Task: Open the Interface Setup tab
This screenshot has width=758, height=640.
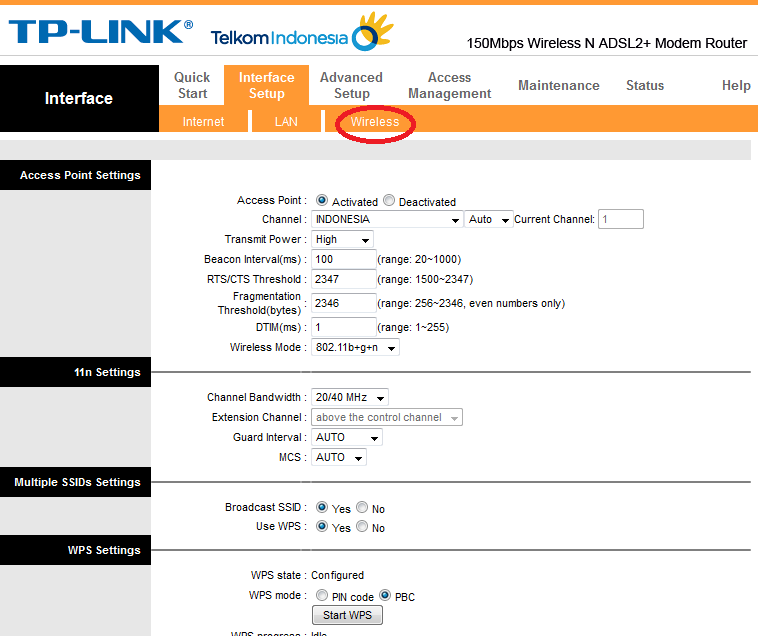Action: [x=266, y=85]
